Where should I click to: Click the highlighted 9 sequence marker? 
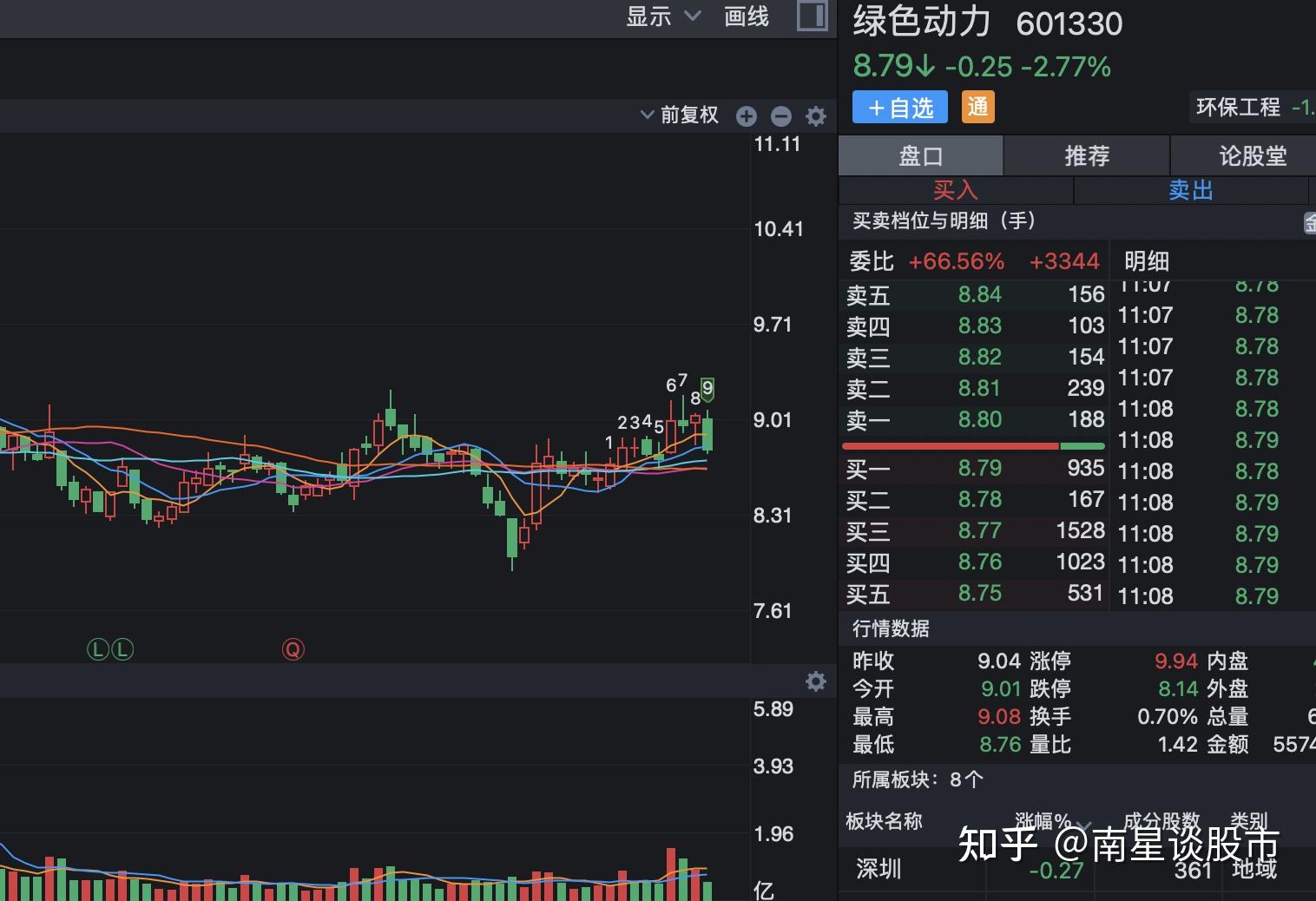(x=707, y=389)
